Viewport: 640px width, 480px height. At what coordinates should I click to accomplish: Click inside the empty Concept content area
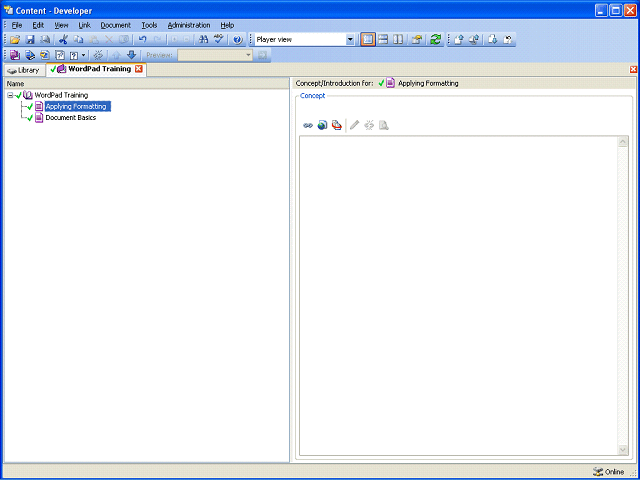(x=459, y=296)
